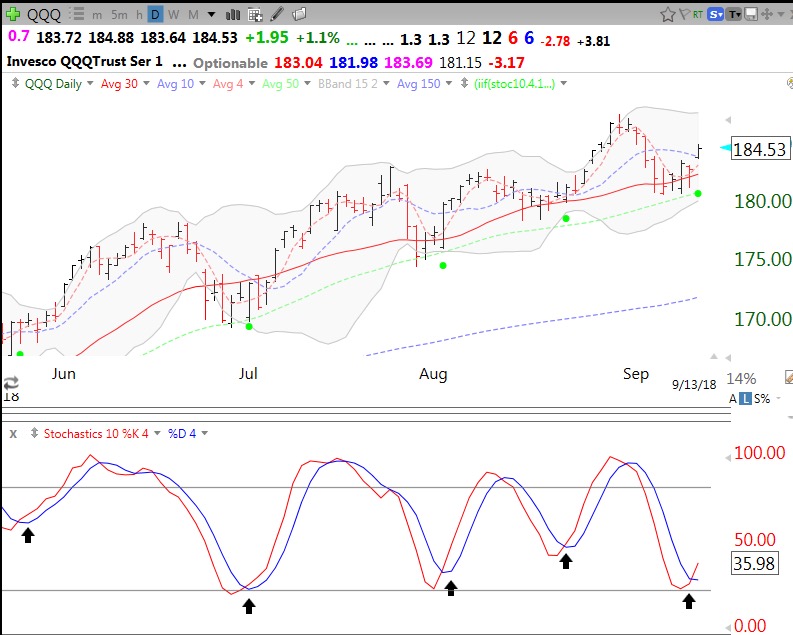Click the -3.17 red value
This screenshot has height=635, width=793.
tap(506, 63)
